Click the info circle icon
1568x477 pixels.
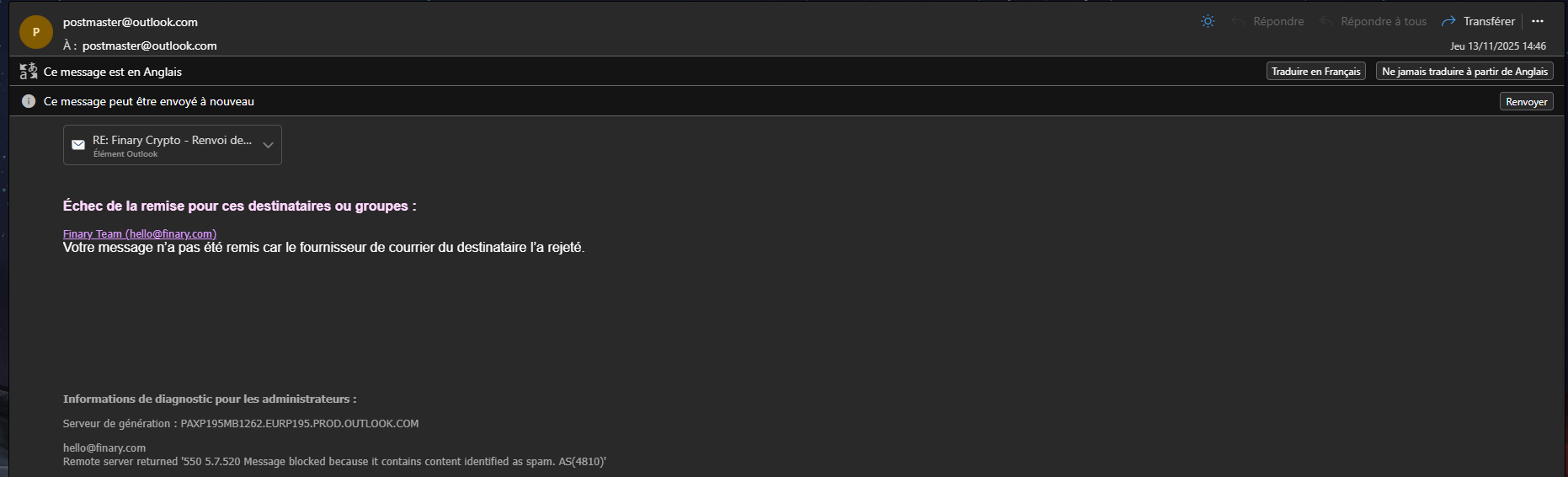29,101
